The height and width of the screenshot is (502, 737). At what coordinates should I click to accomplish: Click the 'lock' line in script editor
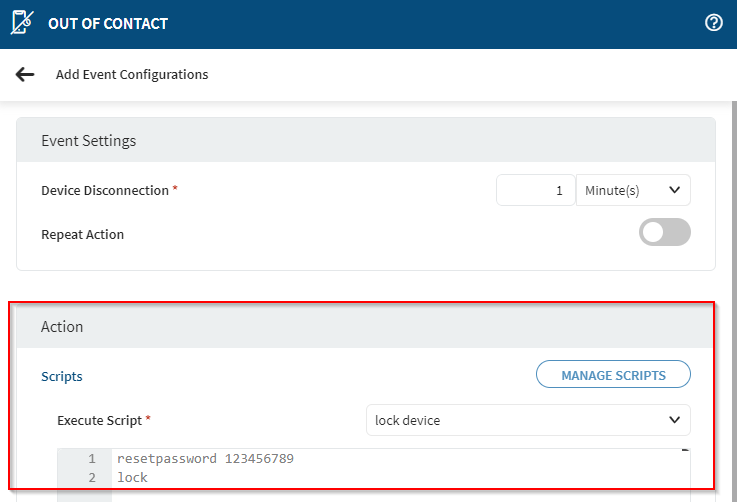coord(132,478)
